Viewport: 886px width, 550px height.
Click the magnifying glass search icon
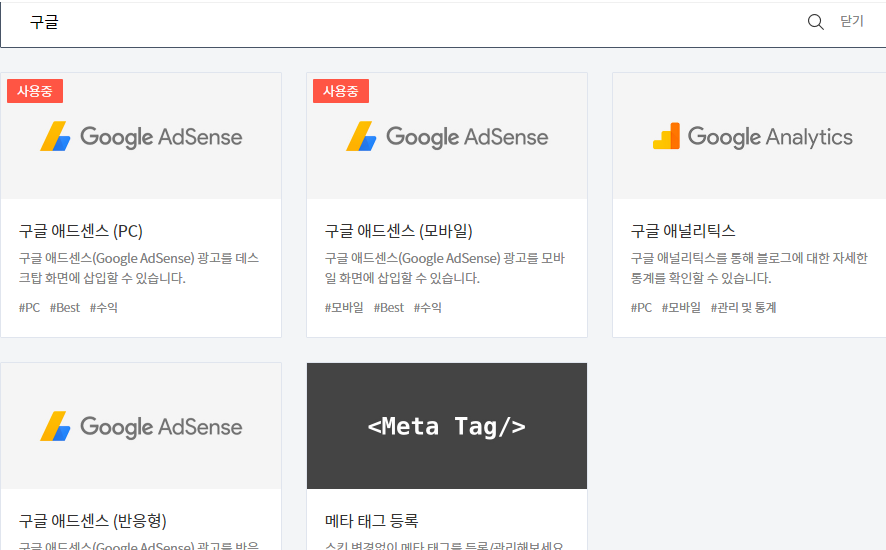point(816,22)
